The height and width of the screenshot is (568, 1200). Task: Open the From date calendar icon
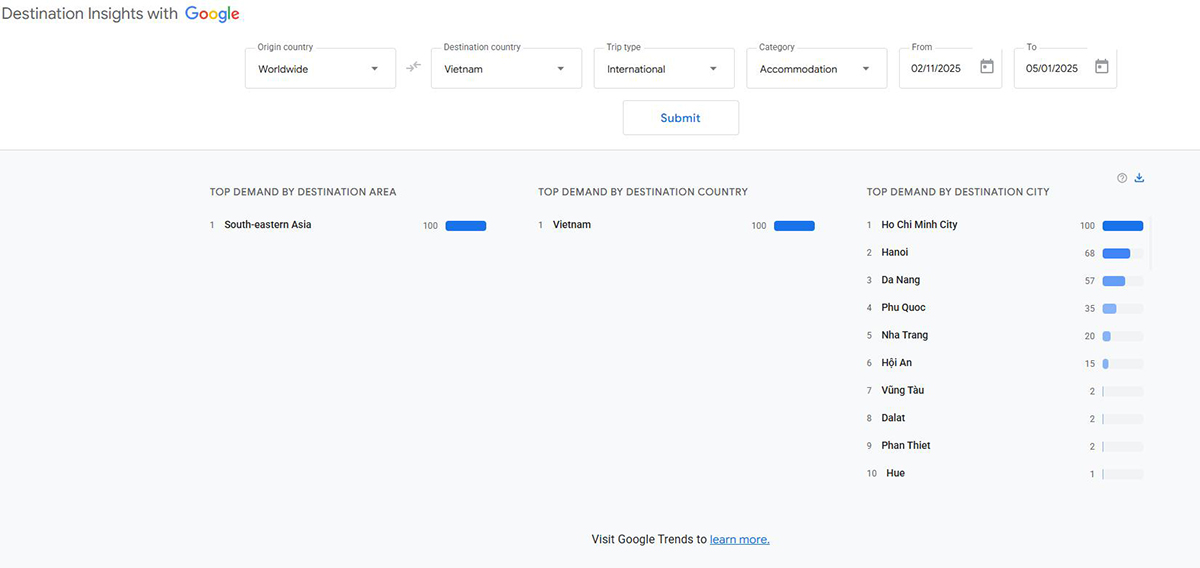[x=987, y=67]
